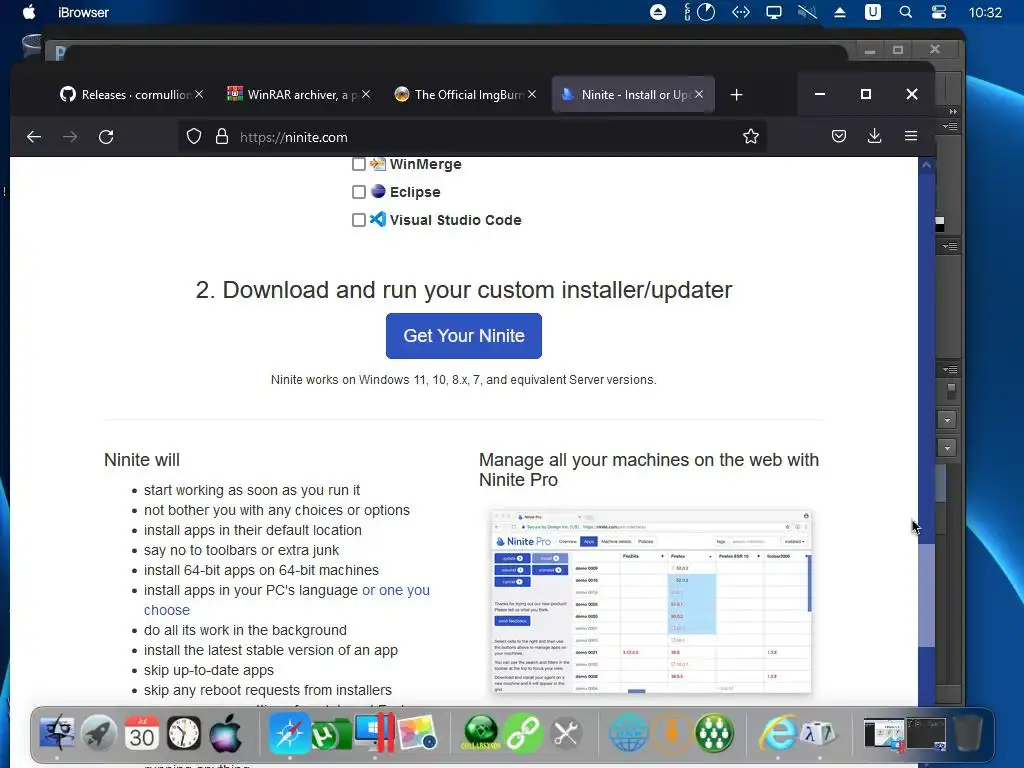The height and width of the screenshot is (768, 1024).
Task: Open third background panel flyout menu
Action: (950, 370)
